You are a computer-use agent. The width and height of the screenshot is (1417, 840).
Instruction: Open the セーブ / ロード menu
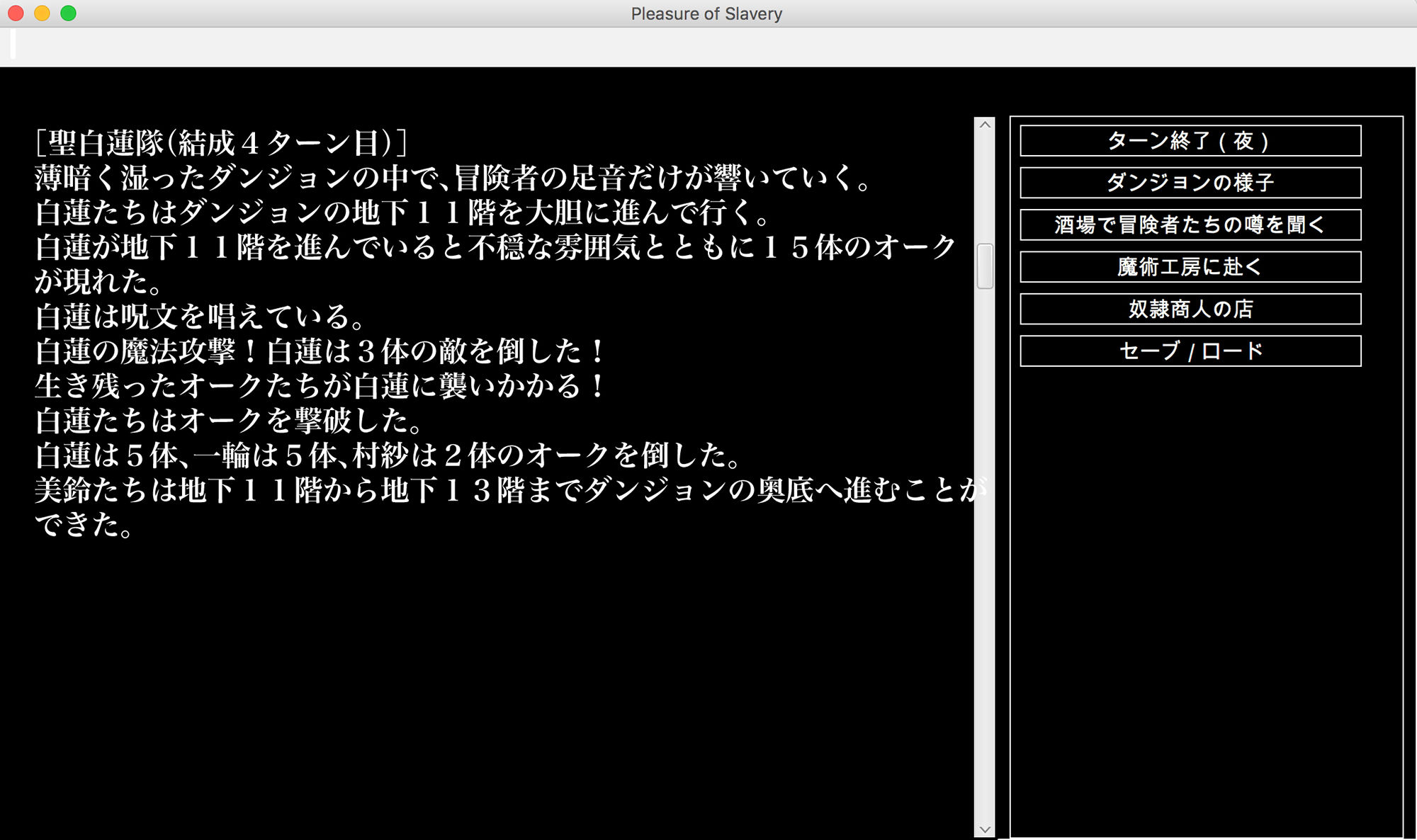[1190, 351]
